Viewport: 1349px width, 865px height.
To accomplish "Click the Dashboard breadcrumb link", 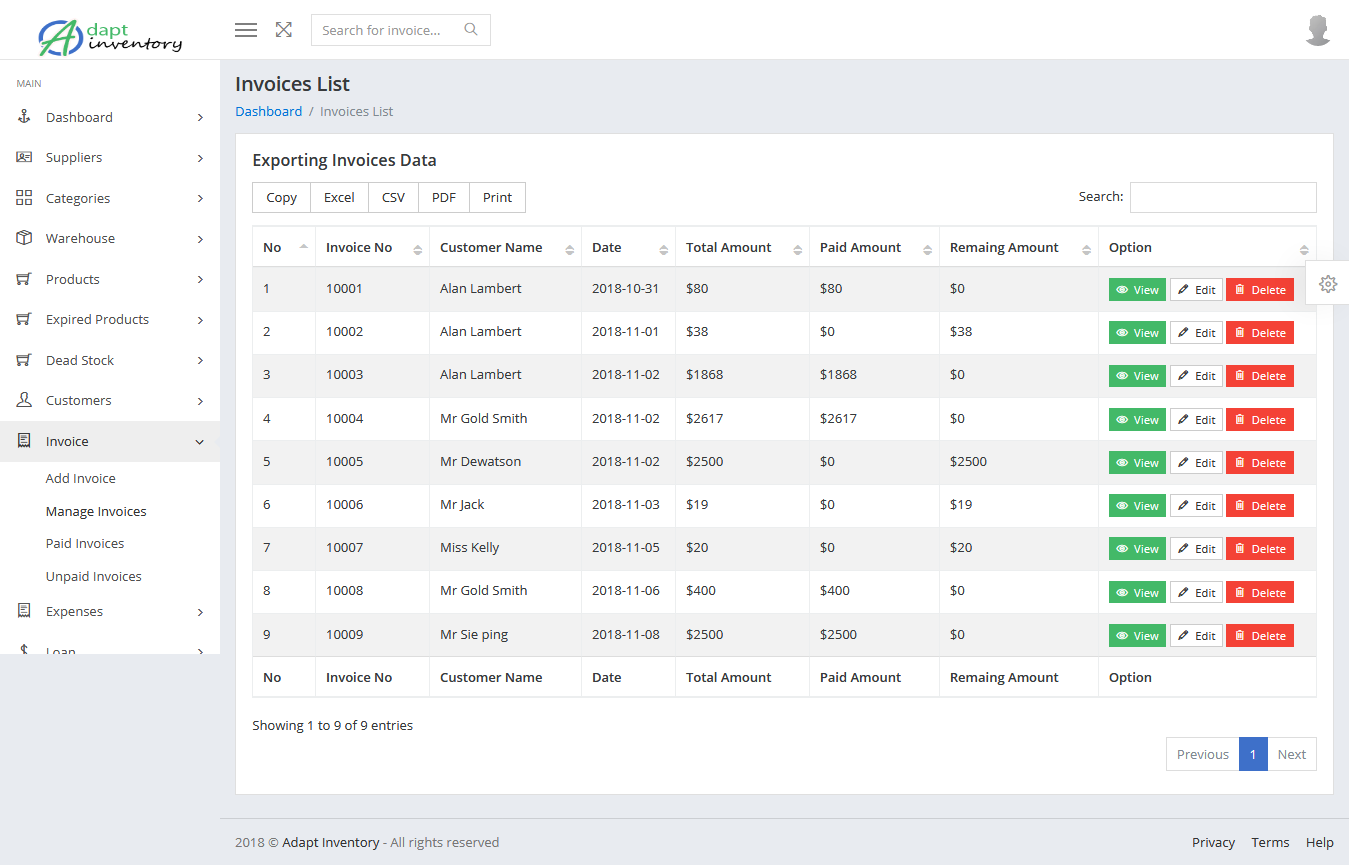I will click(268, 111).
